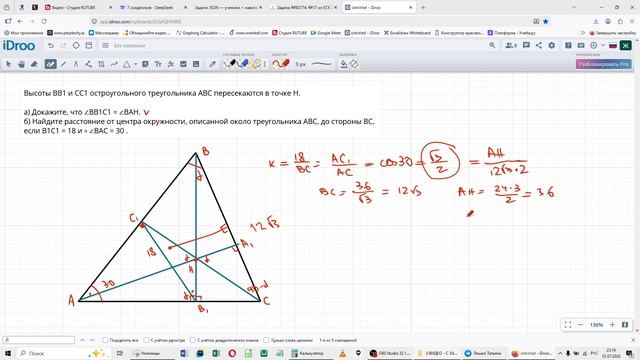
Task: Open the board minimap icon
Action: pyautogui.click(x=625, y=325)
